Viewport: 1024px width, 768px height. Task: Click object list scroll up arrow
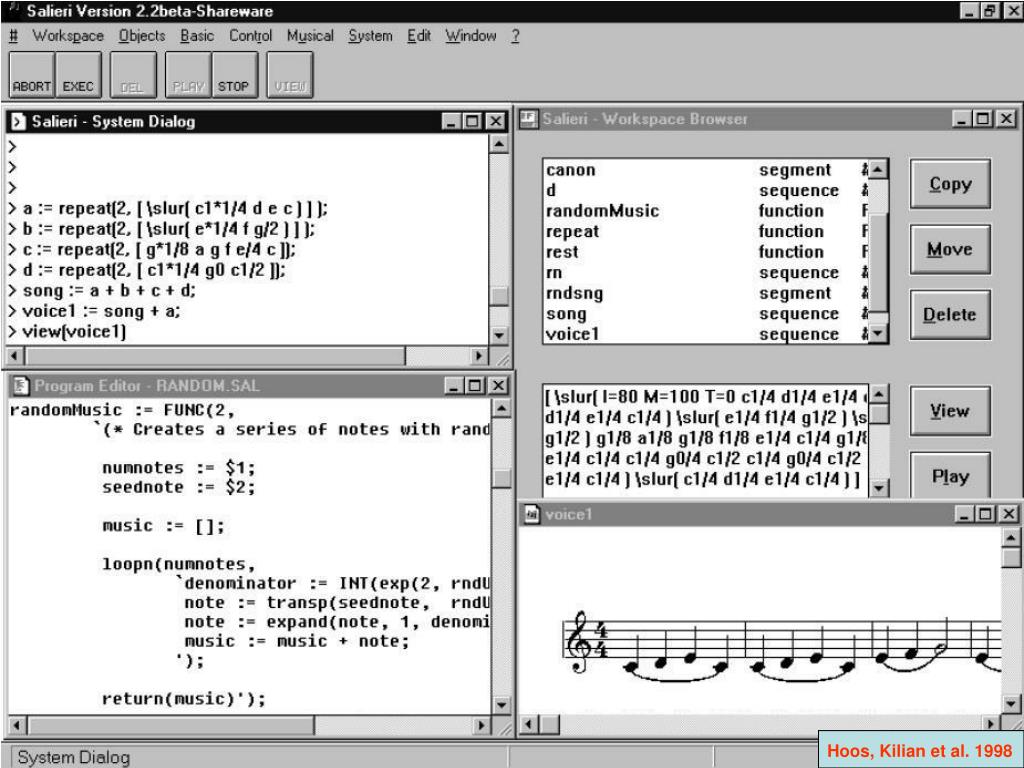(878, 170)
